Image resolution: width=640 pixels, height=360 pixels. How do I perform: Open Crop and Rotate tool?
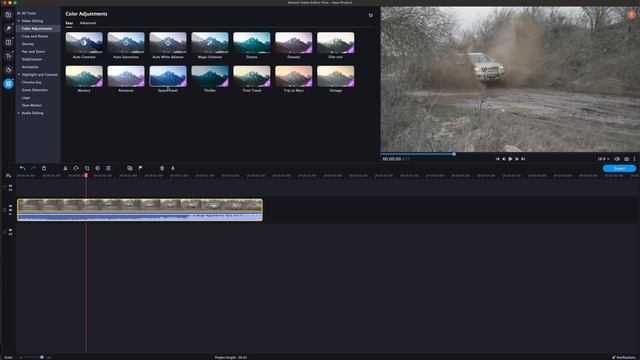coord(35,36)
